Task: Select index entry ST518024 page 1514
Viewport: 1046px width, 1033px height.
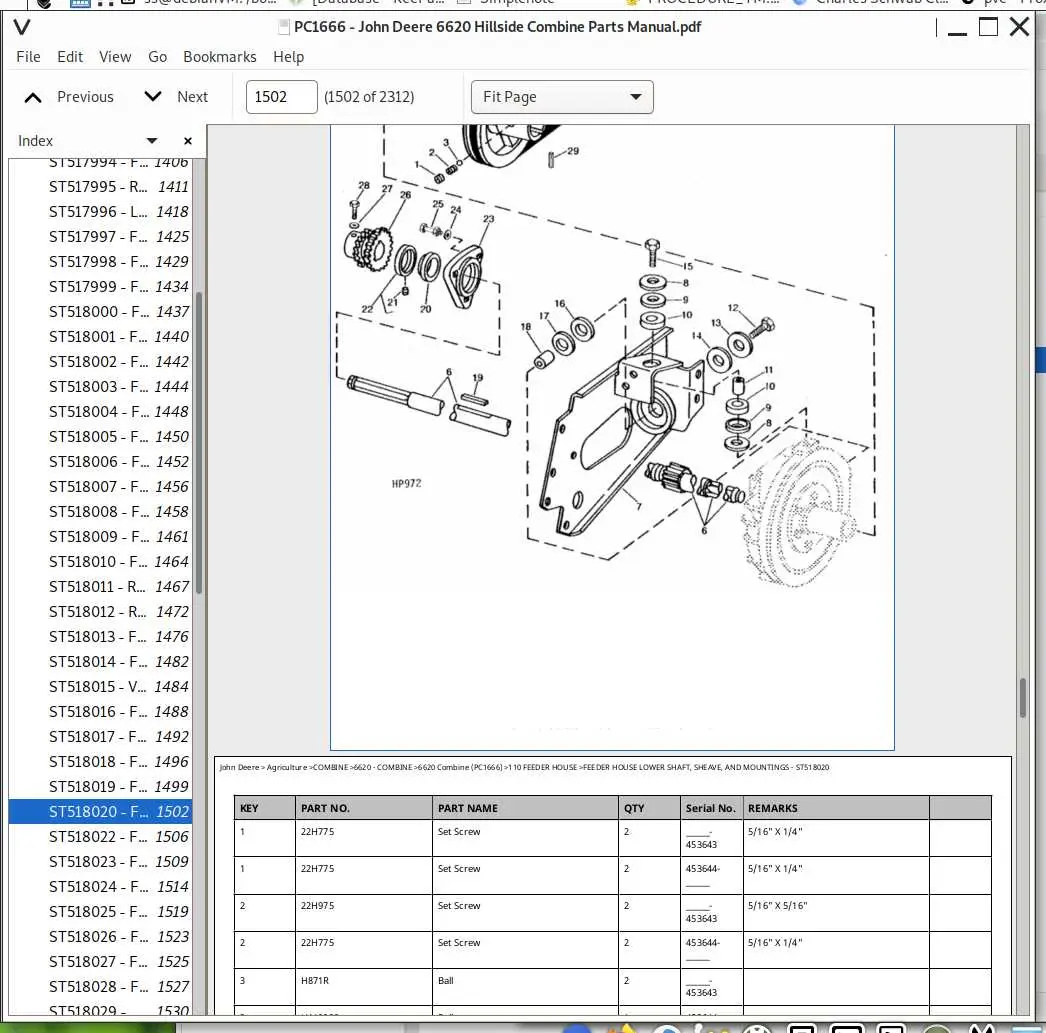Action: click(100, 887)
